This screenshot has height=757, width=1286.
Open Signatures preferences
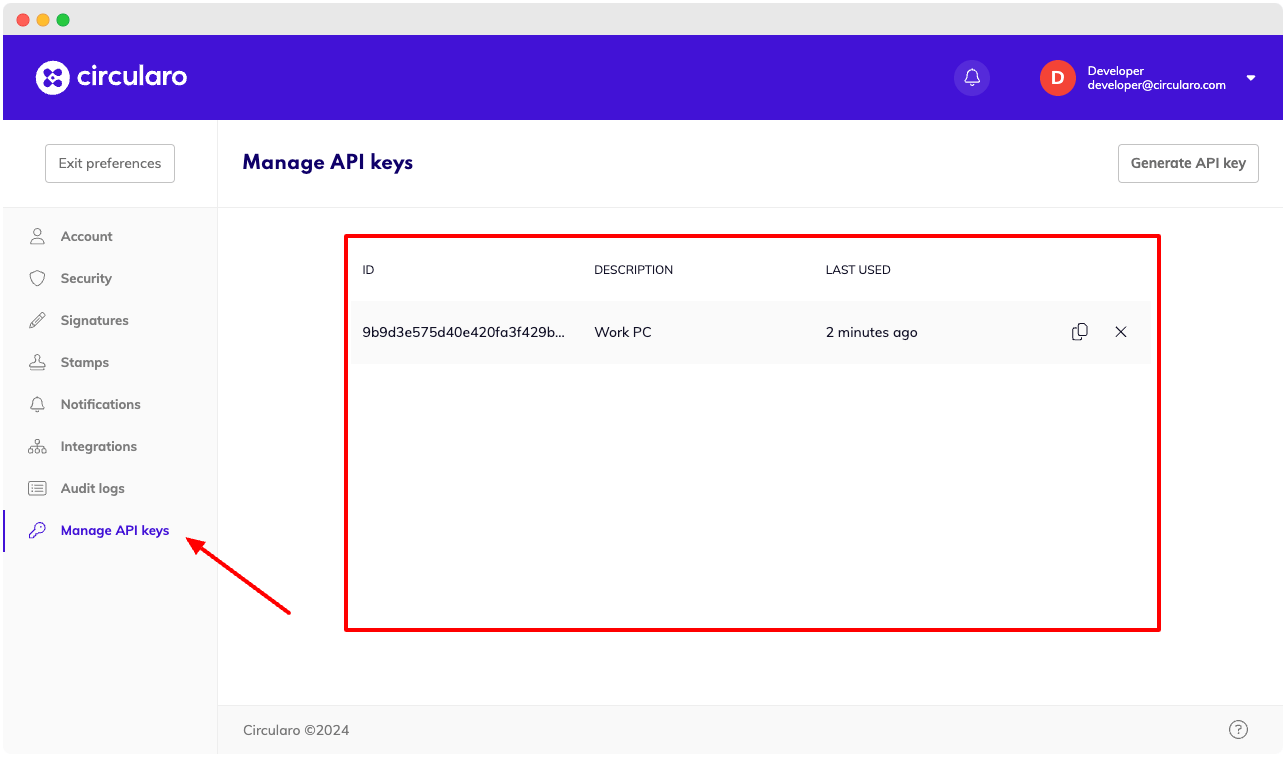point(94,320)
